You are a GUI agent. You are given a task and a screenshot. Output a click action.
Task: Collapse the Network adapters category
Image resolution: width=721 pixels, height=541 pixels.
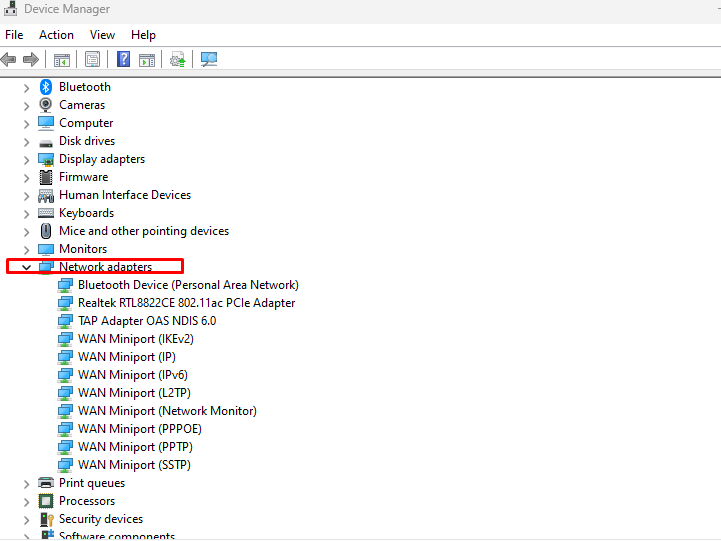[27, 267]
